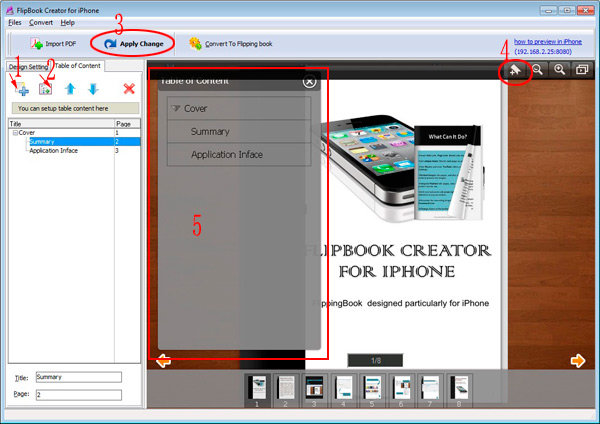Collapse the Cover tree node
Image resolution: width=600 pixels, height=424 pixels.
[x=14, y=132]
